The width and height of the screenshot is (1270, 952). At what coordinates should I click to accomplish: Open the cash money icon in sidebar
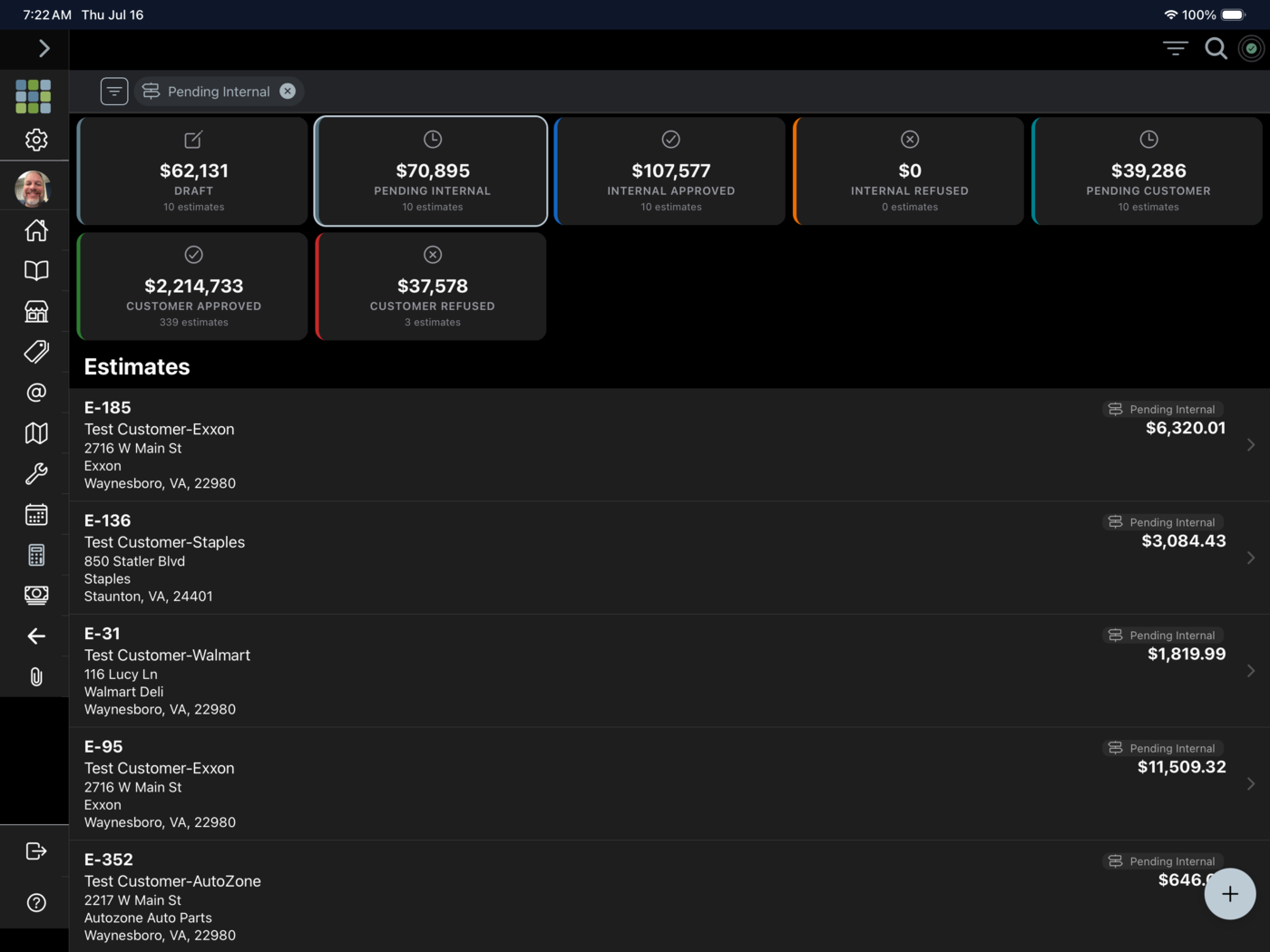[x=36, y=595]
